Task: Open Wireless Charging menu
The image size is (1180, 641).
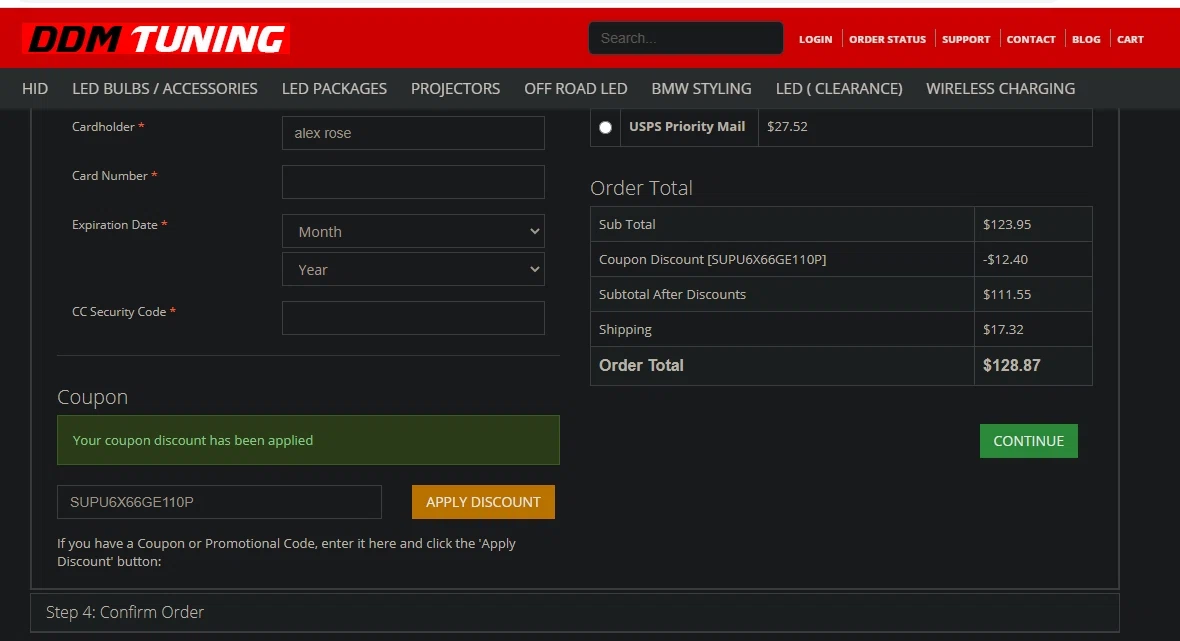Action: (x=1000, y=89)
